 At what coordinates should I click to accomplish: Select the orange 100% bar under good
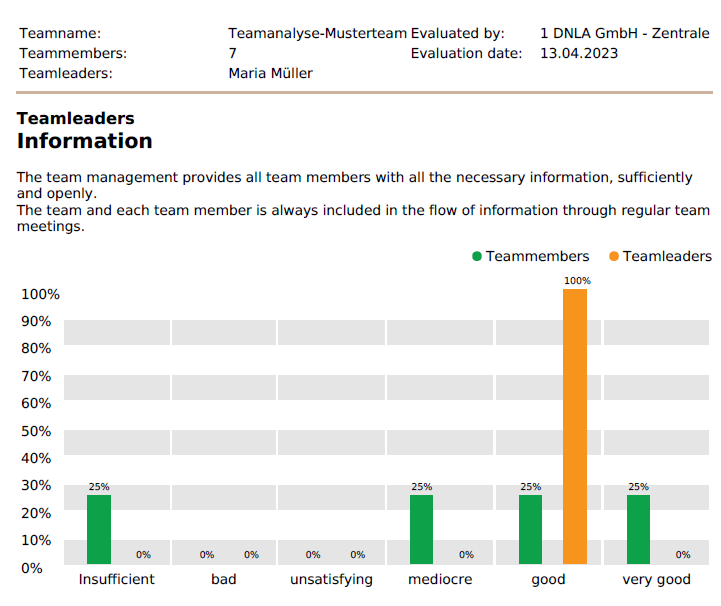(x=575, y=427)
